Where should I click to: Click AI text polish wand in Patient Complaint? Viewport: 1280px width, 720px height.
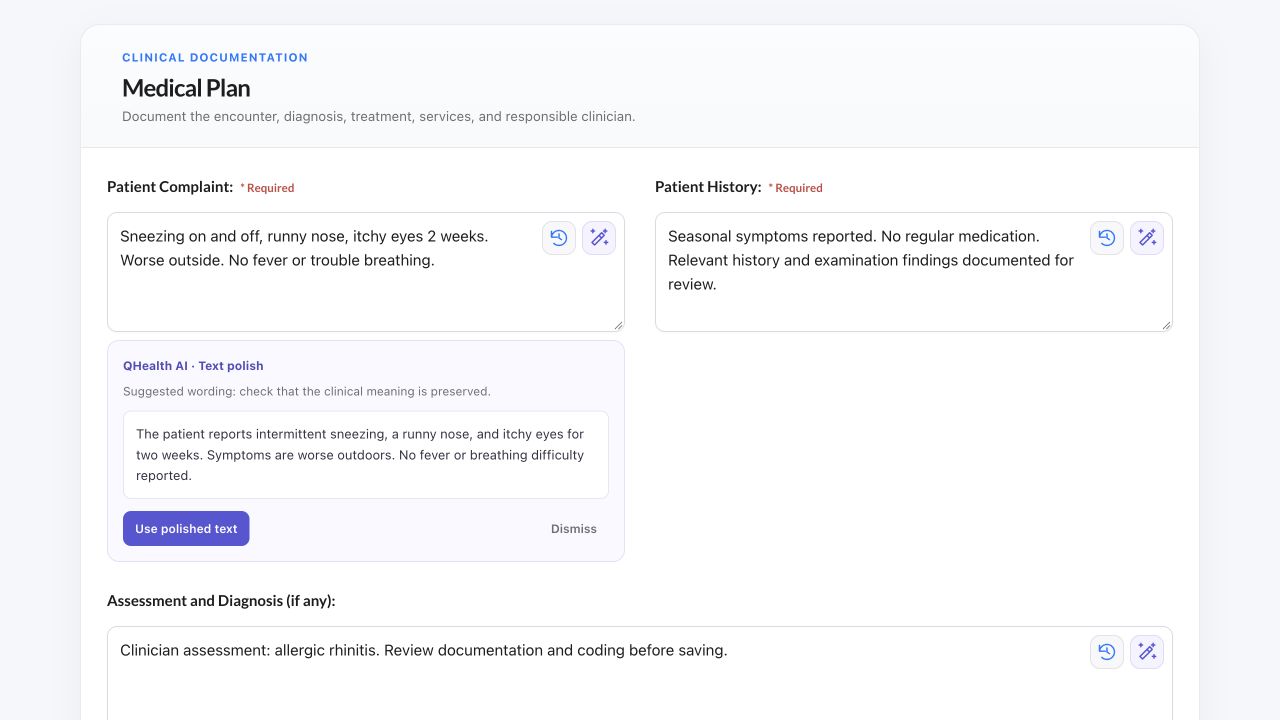coord(599,238)
